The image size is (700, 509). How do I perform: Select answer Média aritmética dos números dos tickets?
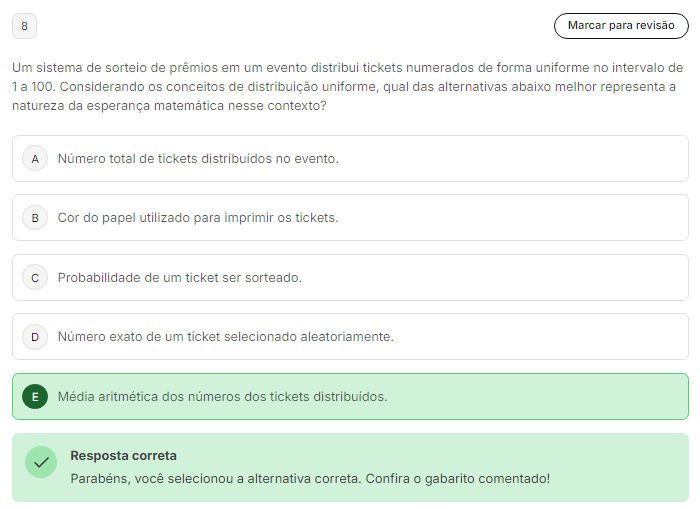pyautogui.click(x=222, y=397)
